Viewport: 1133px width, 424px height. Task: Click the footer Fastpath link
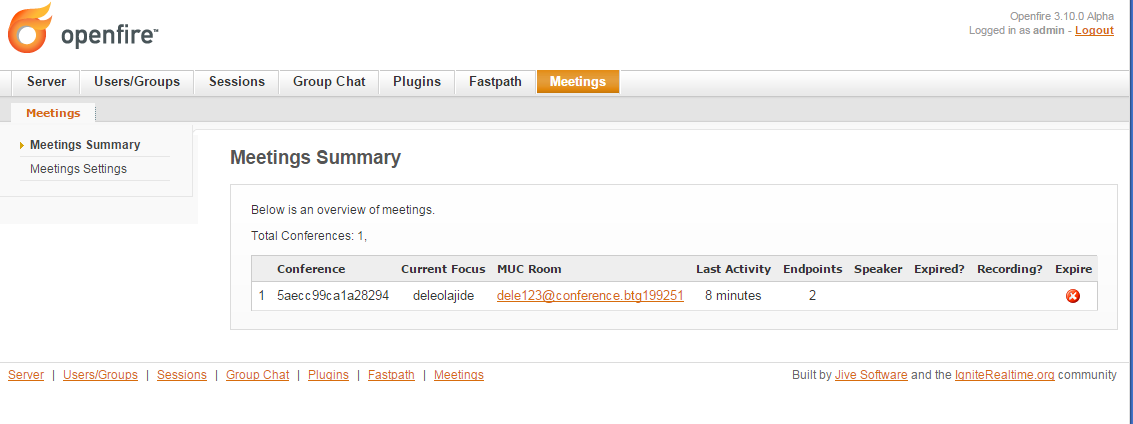[x=391, y=375]
